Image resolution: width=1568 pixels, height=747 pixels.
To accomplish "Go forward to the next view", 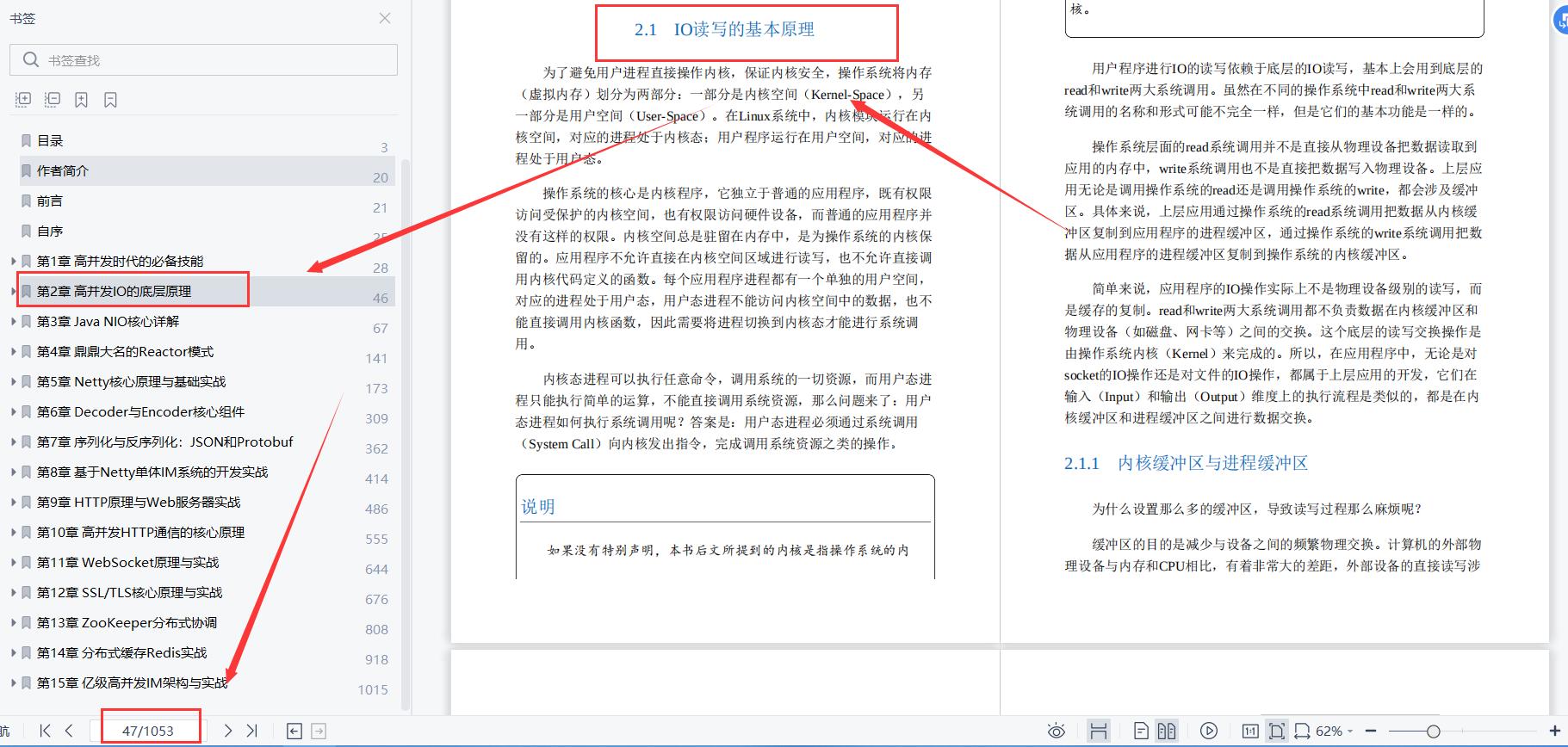I will [319, 731].
